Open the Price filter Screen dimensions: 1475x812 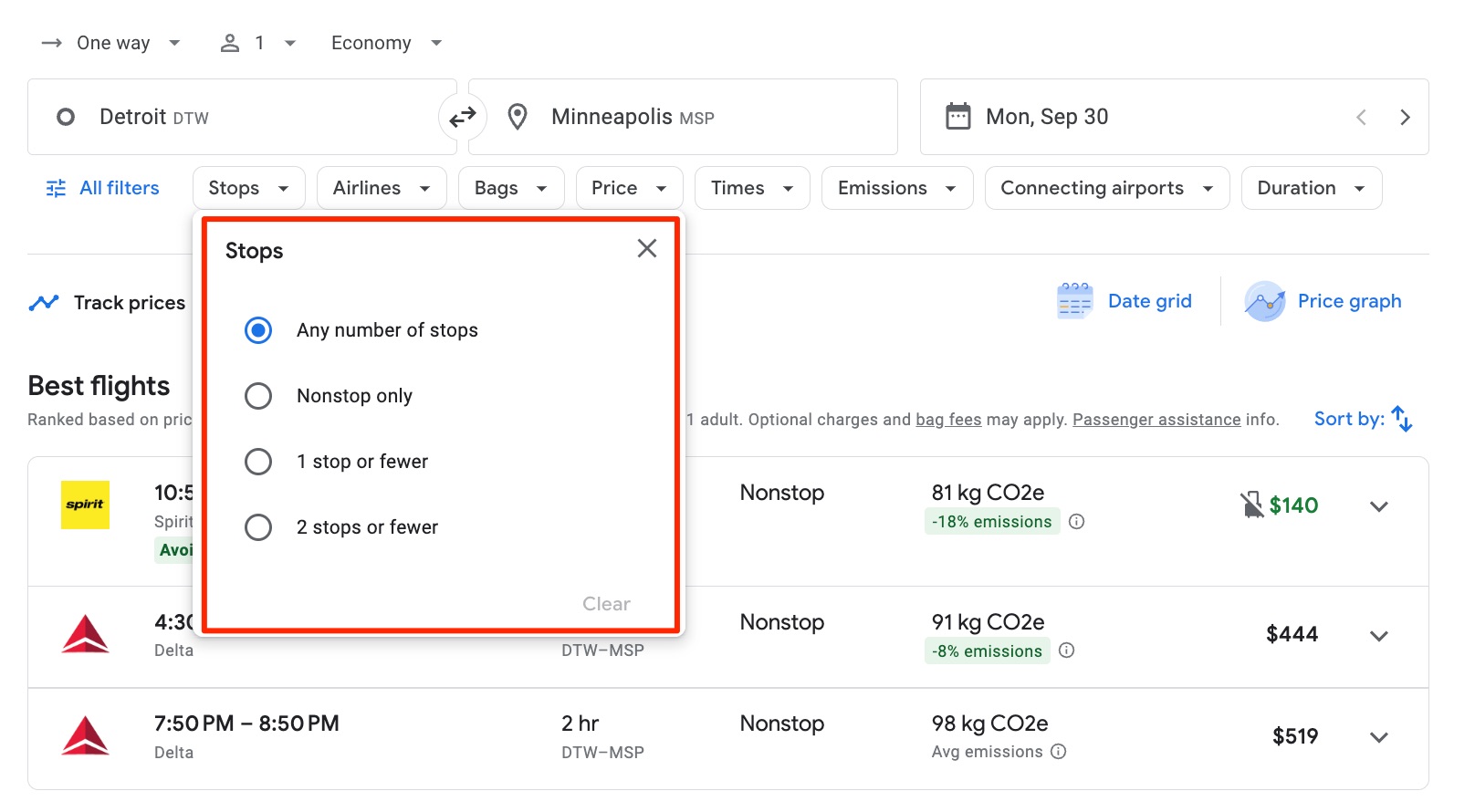point(630,188)
